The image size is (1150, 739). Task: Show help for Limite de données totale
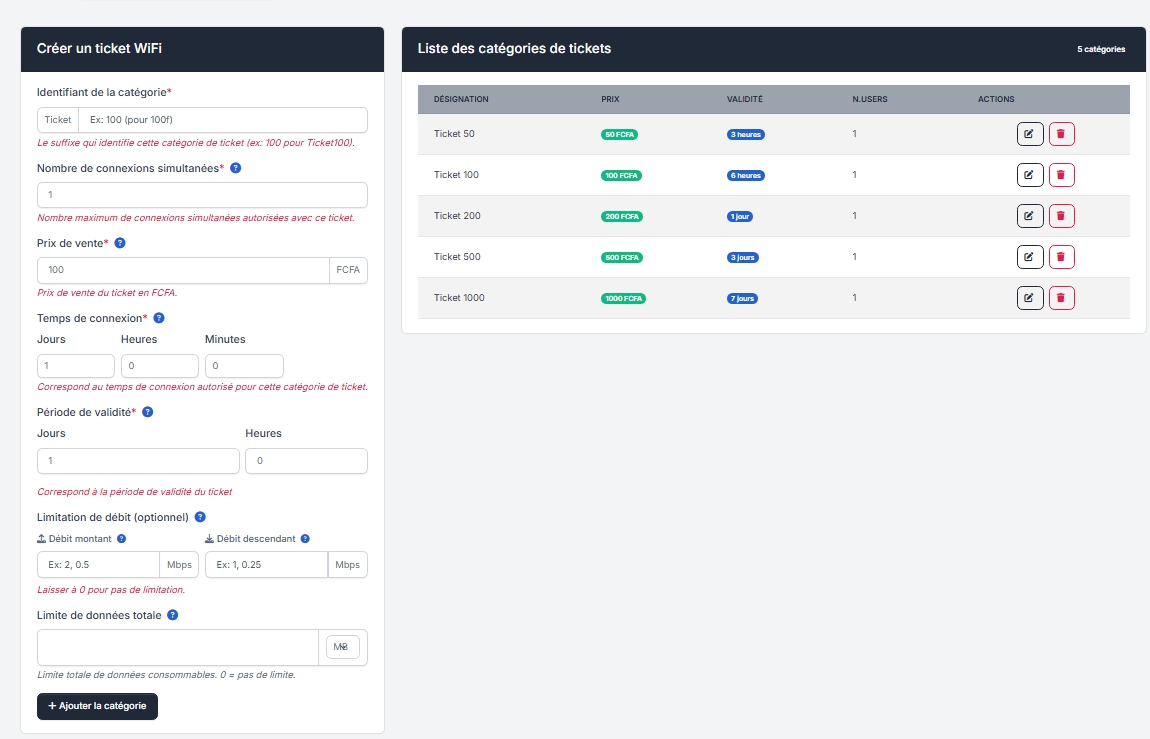point(172,615)
